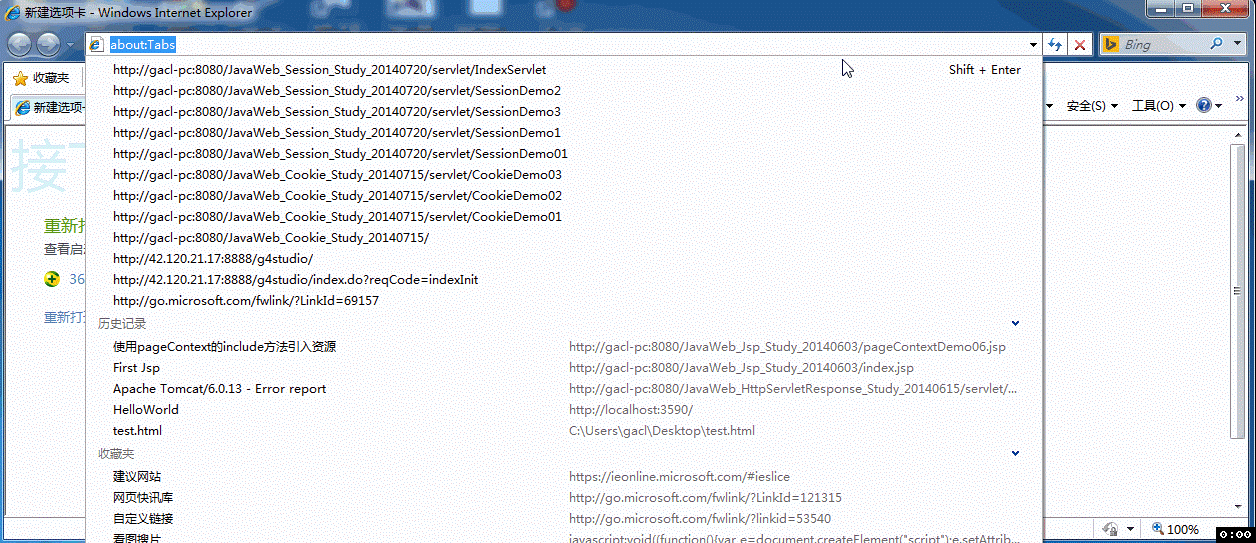The width and height of the screenshot is (1256, 543).
Task: Select the CookieDemo03 URL suggestion
Action: (564, 175)
